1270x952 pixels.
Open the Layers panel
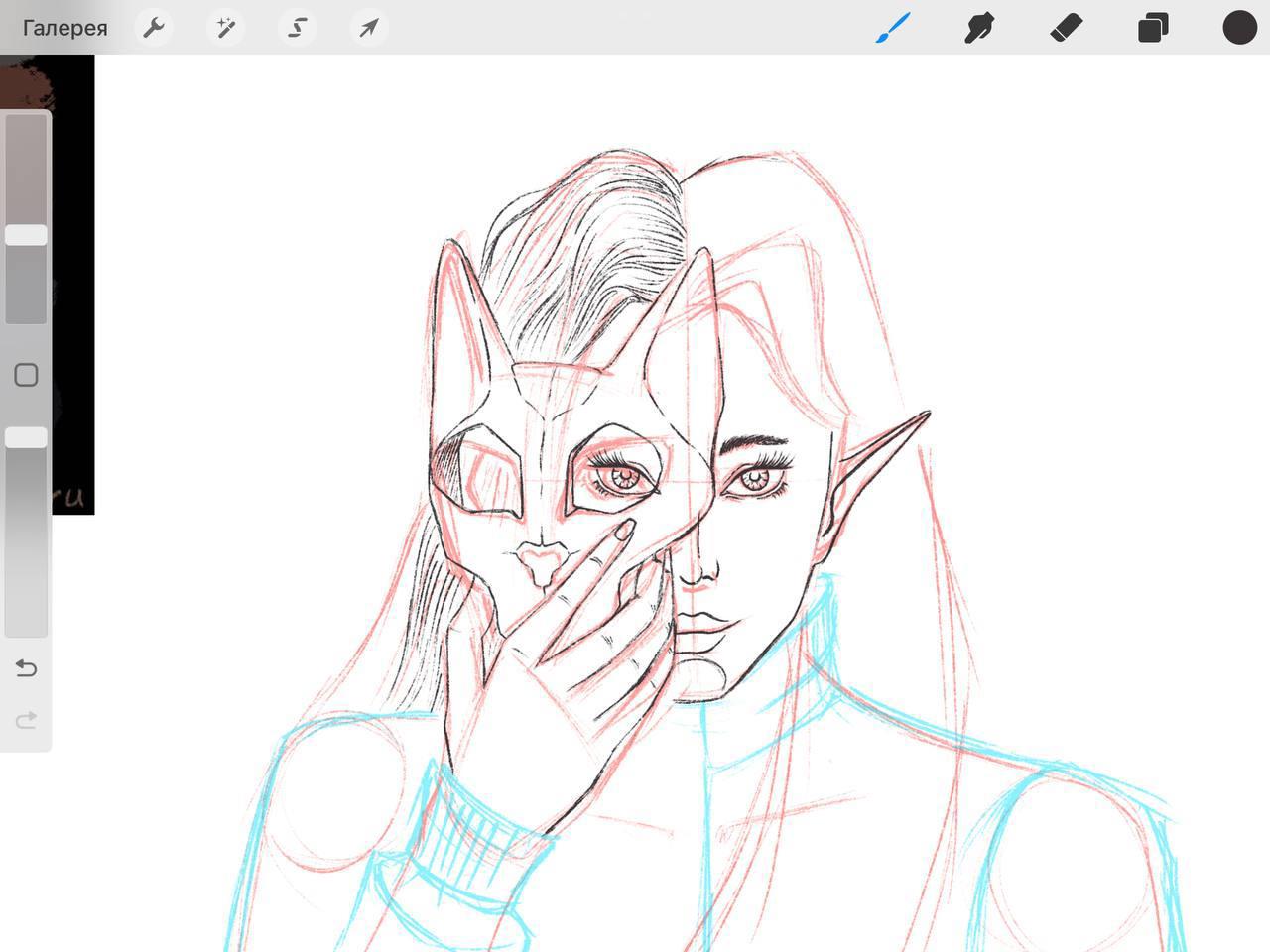coord(1153,28)
